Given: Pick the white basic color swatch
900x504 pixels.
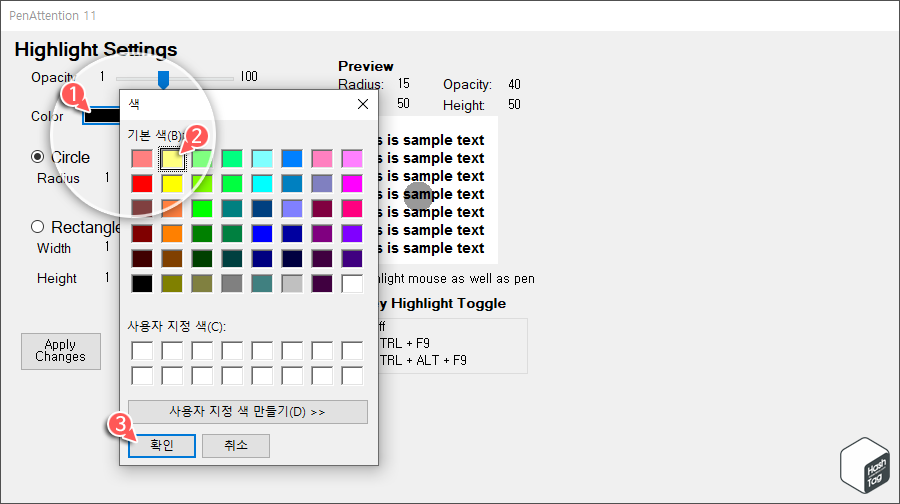Looking at the screenshot, I should [x=352, y=284].
